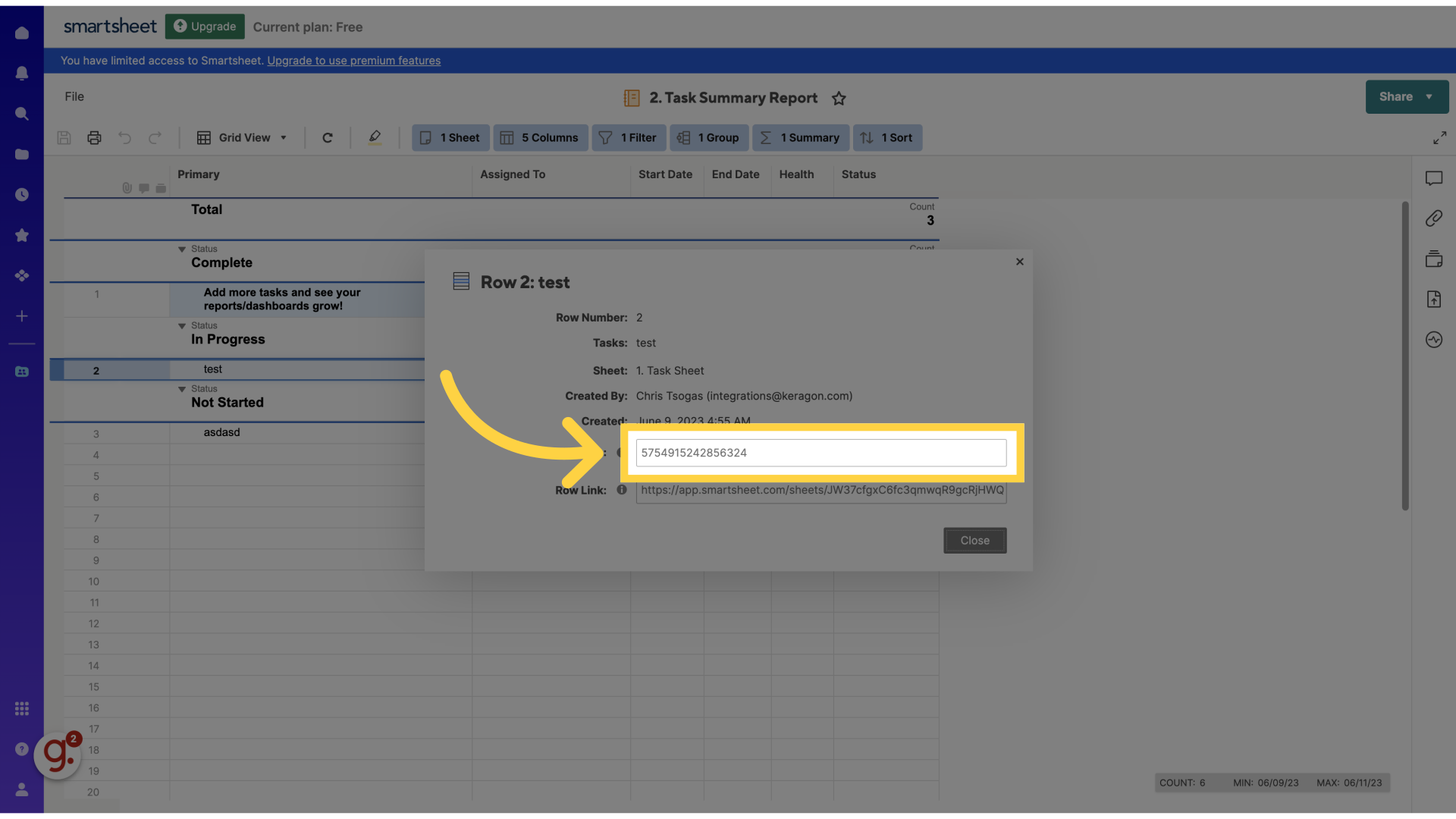This screenshot has height=819, width=1456.
Task: Click the Refresh icon in toolbar
Action: (328, 137)
